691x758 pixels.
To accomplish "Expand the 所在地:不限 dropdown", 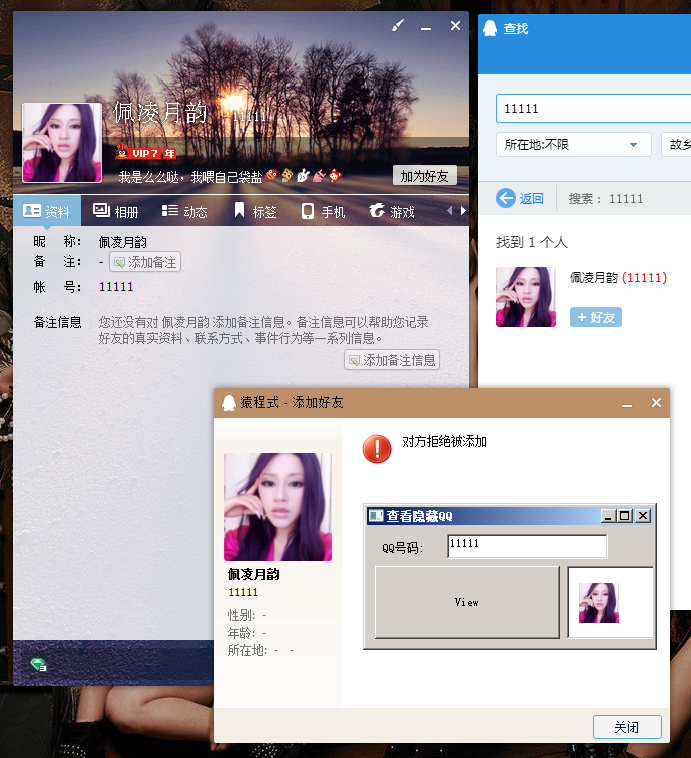I will [573, 145].
